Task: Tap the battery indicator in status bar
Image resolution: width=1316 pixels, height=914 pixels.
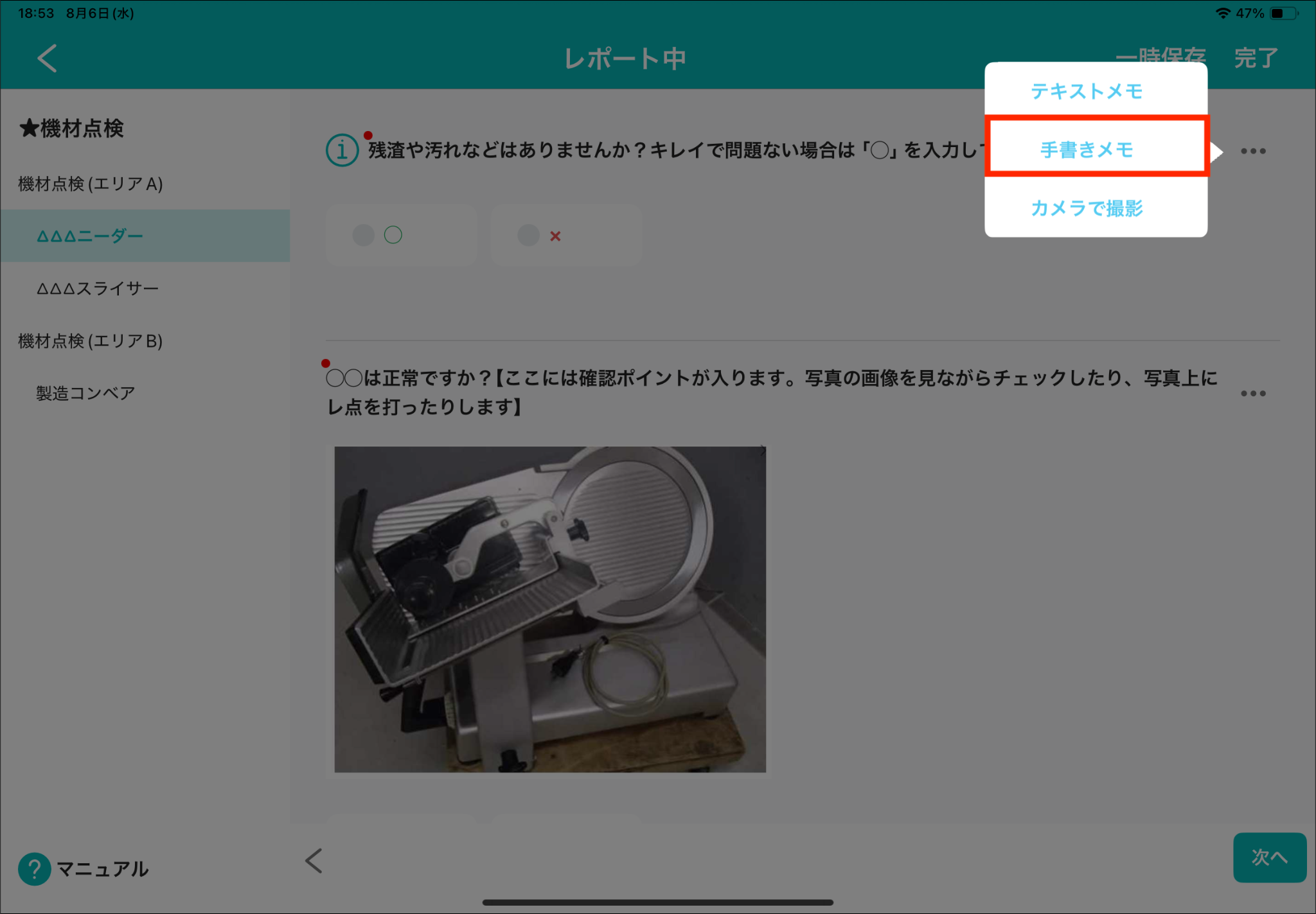Action: (1283, 13)
